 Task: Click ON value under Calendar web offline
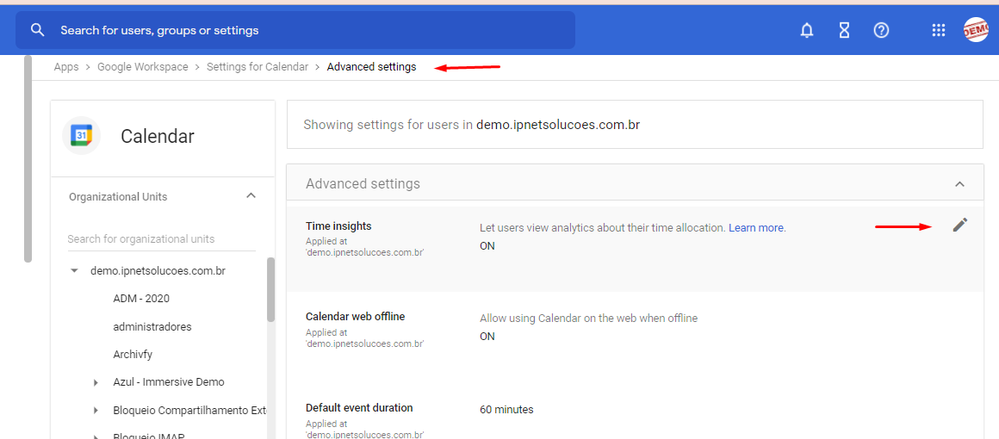click(x=487, y=336)
